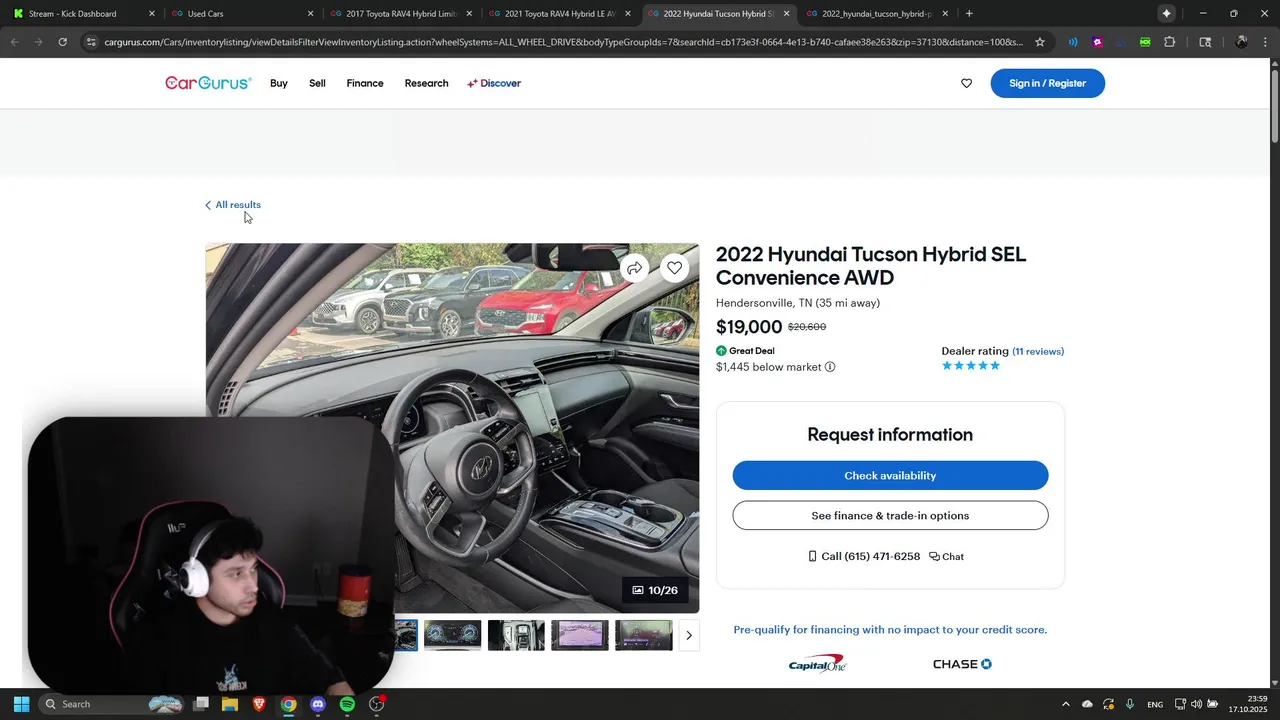Viewport: 1280px width, 720px height.
Task: Click the Chase logo
Action: tap(962, 664)
